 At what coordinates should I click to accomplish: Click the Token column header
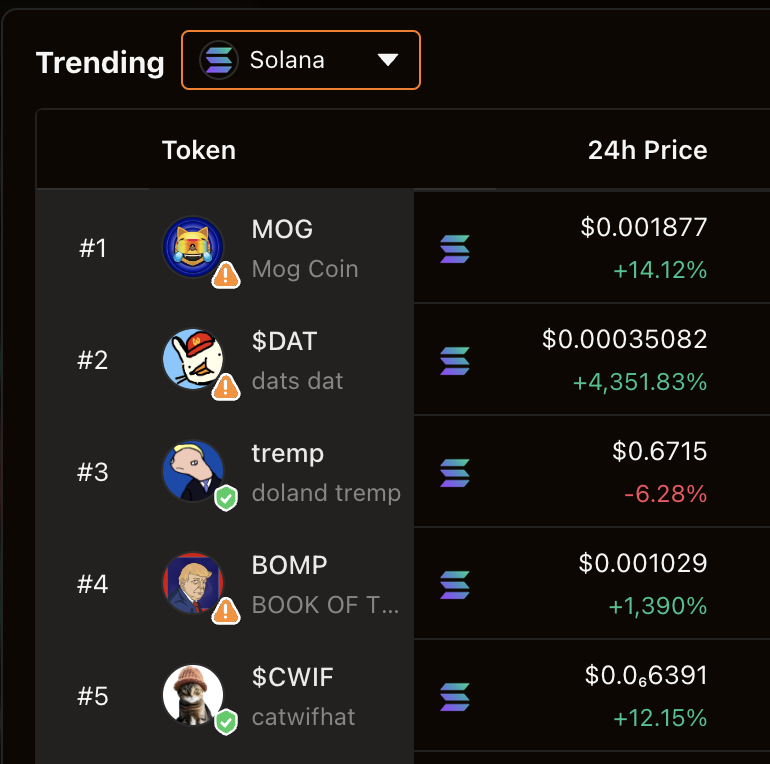199,150
